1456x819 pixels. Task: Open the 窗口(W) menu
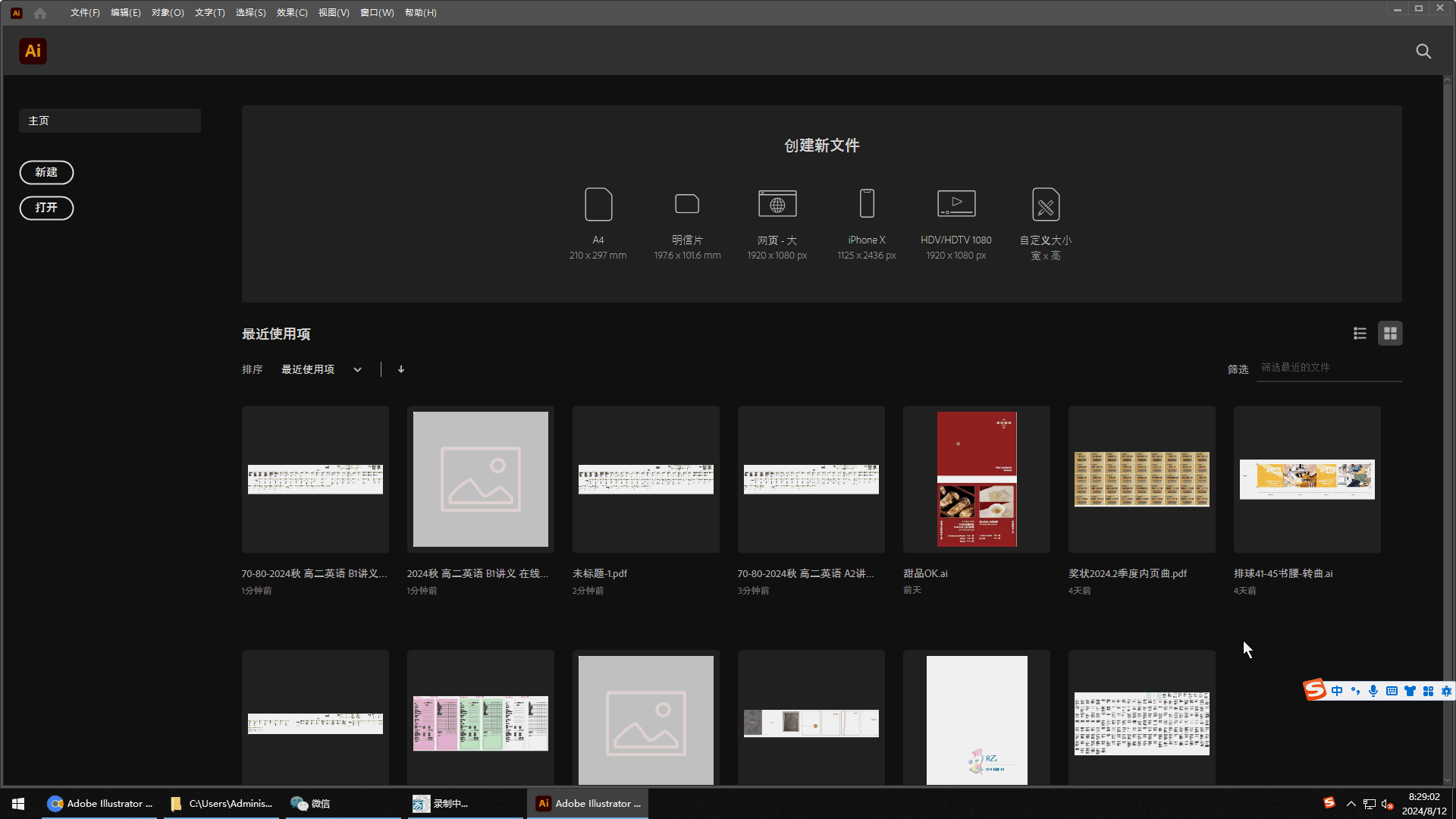click(377, 13)
